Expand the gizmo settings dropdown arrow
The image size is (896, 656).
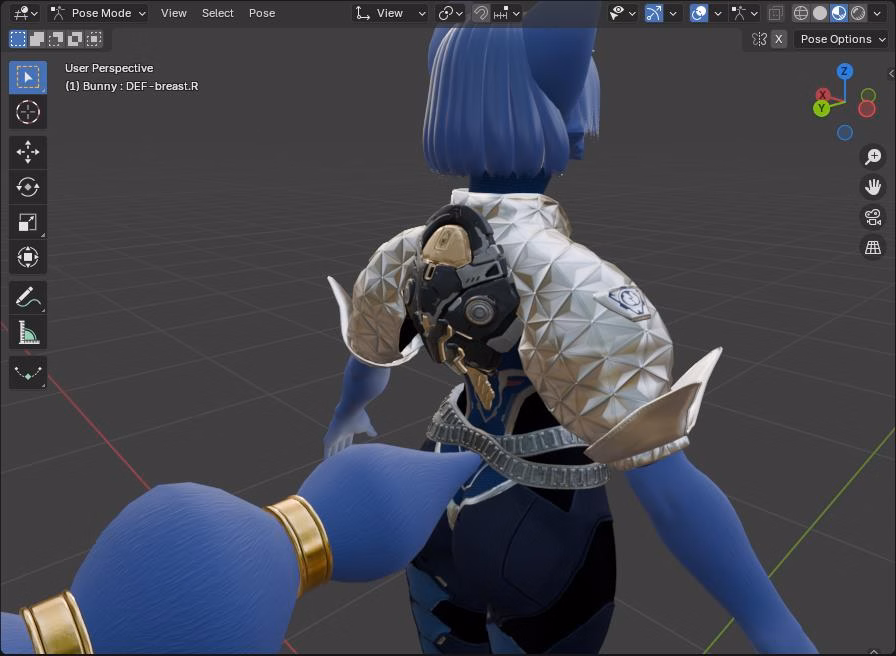[673, 13]
